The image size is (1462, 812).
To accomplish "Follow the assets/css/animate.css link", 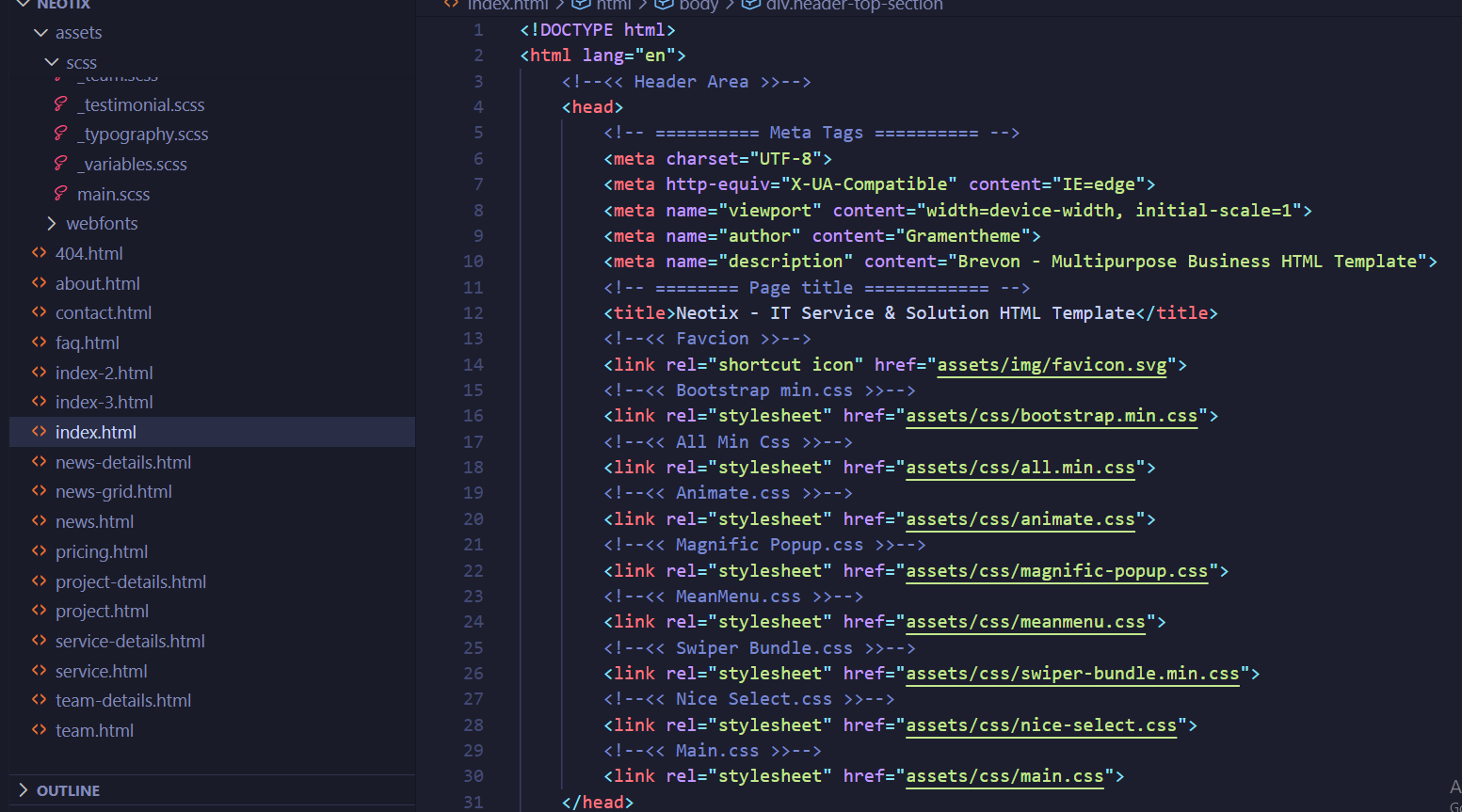I will [1020, 519].
